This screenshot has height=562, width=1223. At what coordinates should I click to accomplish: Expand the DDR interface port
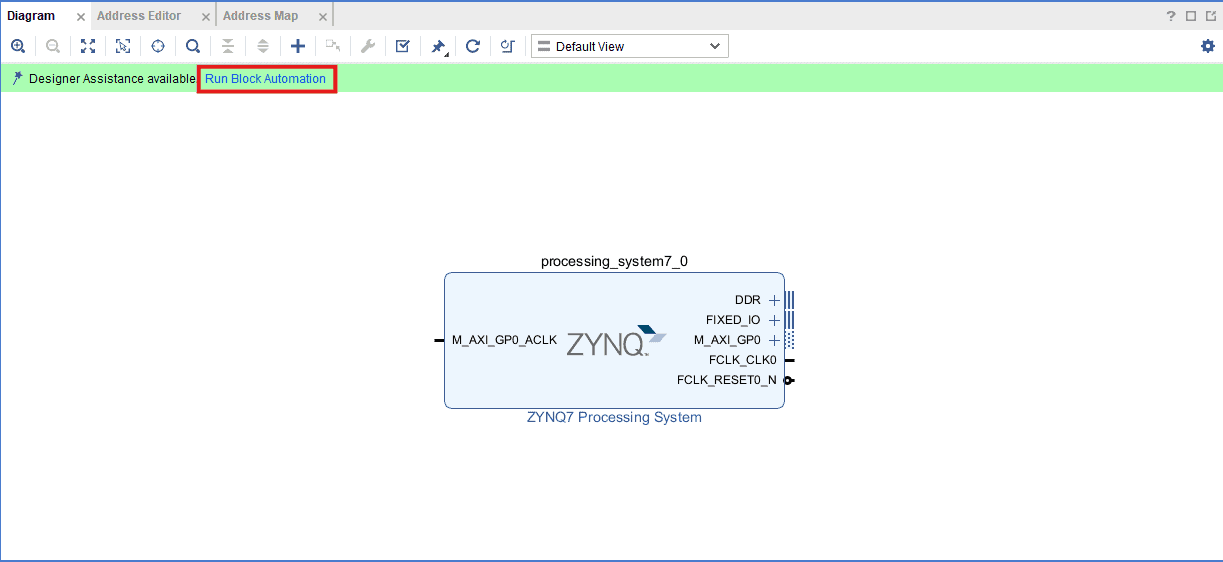tap(774, 300)
